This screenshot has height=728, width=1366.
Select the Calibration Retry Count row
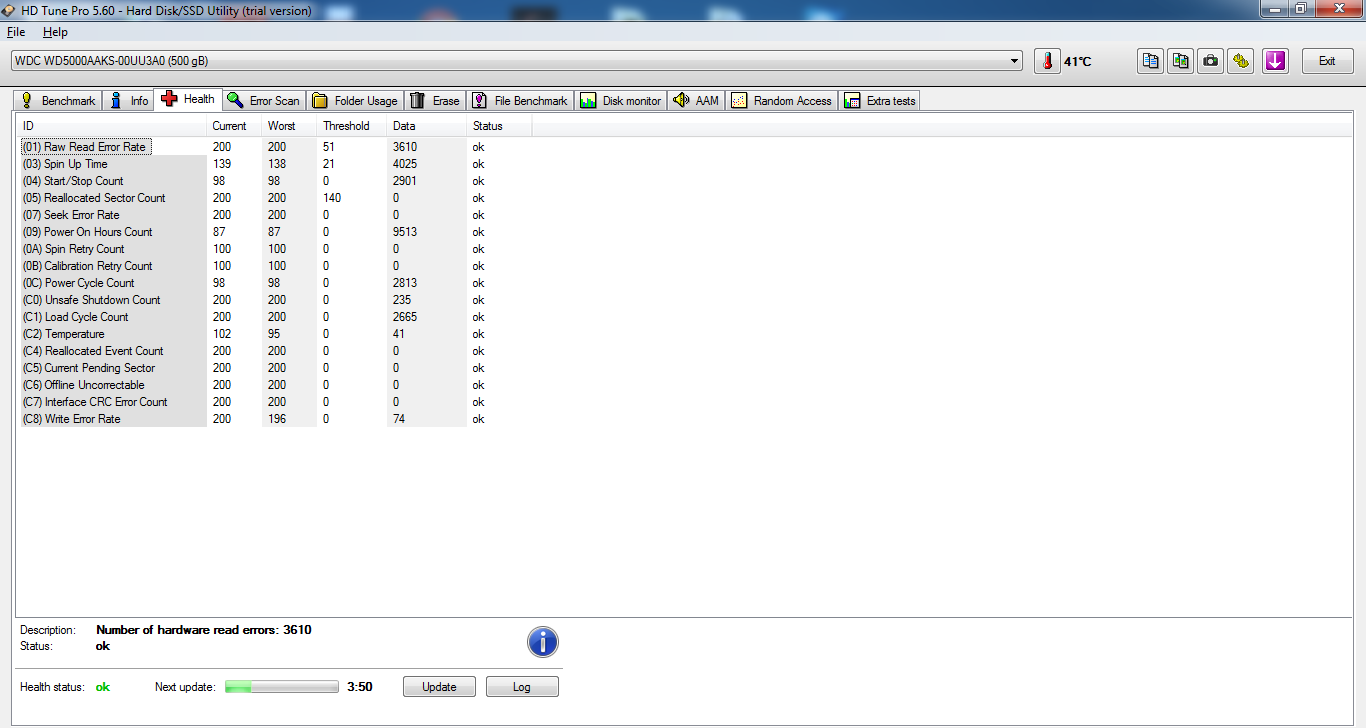[x=275, y=266]
